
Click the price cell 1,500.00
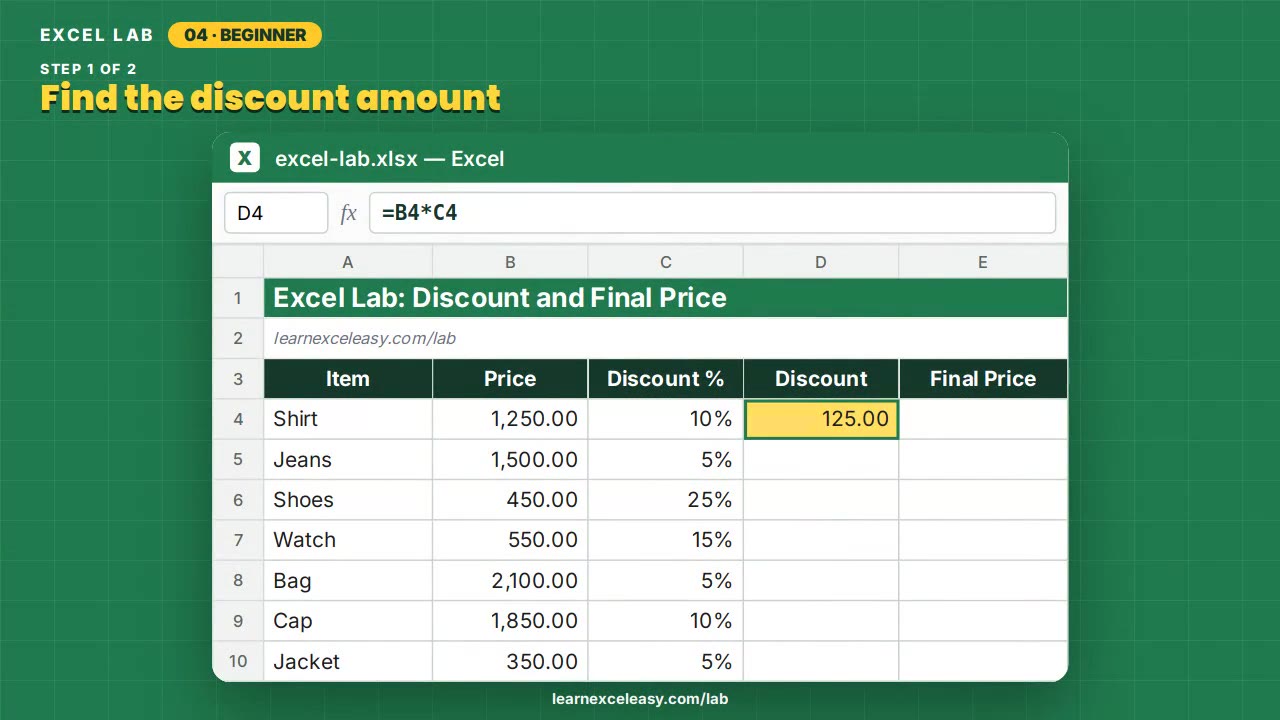510,460
